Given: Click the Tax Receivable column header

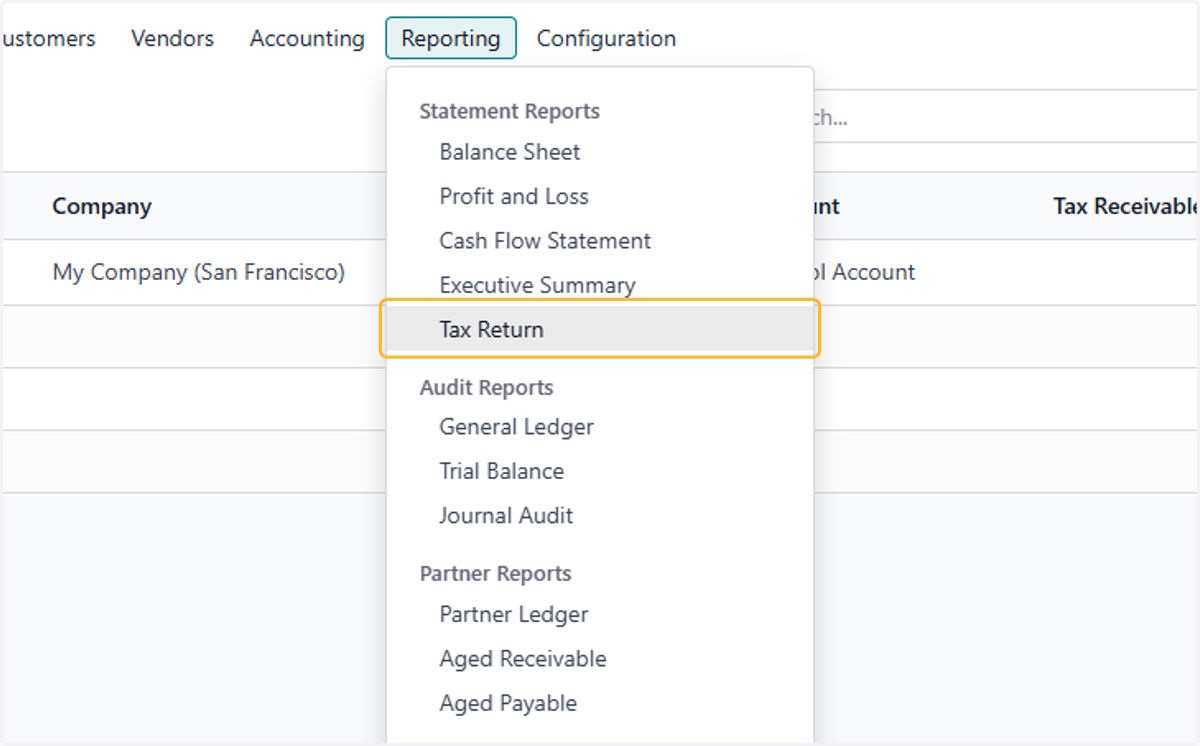Looking at the screenshot, I should point(1126,206).
